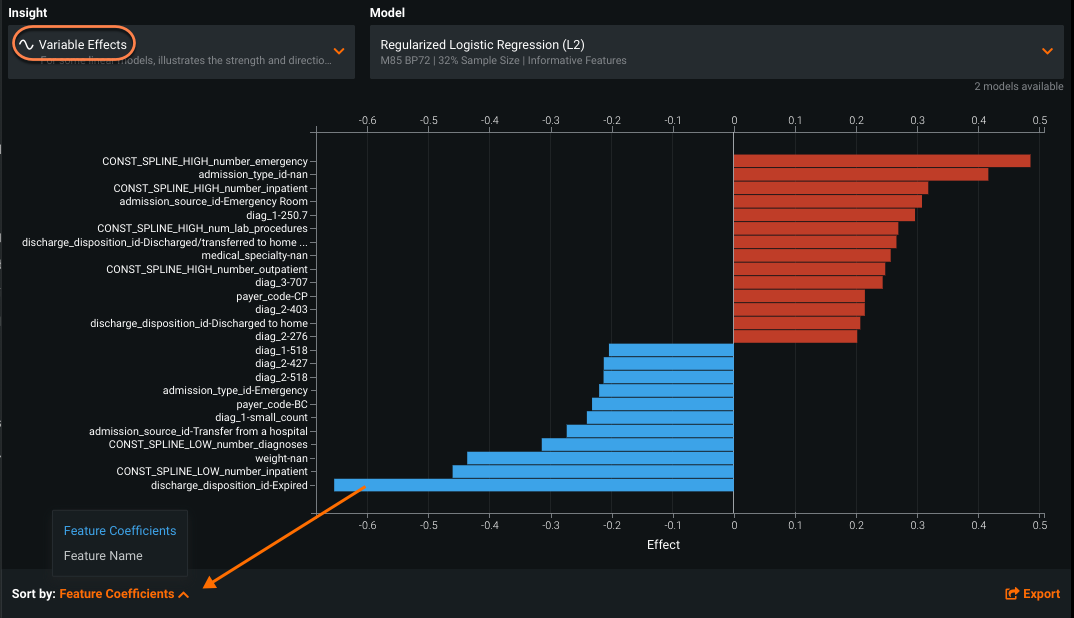This screenshot has height=618, width=1074.
Task: Click the Variable Effects wave icon
Action: (26, 45)
